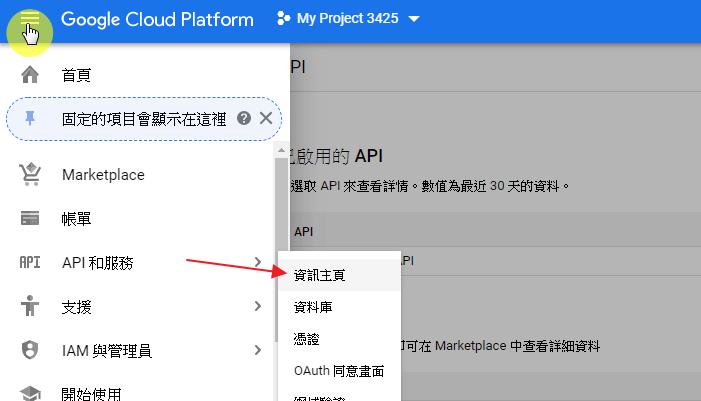Click the sidebar scrollbar up arrow
This screenshot has height=401, width=701.
pos(281,151)
